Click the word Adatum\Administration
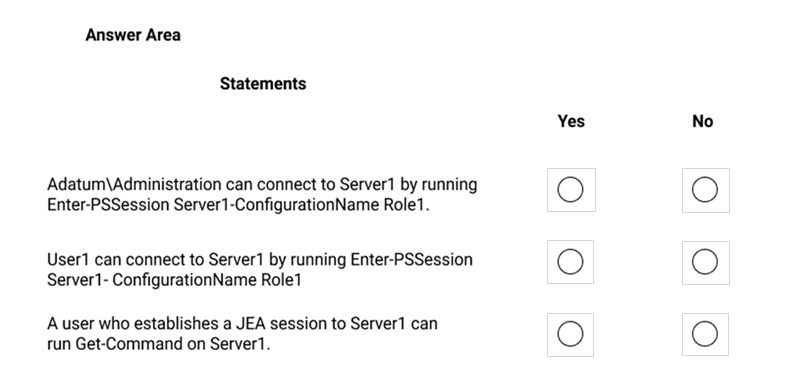Screen dimensions: 809x374 pyautogui.click(x=134, y=184)
